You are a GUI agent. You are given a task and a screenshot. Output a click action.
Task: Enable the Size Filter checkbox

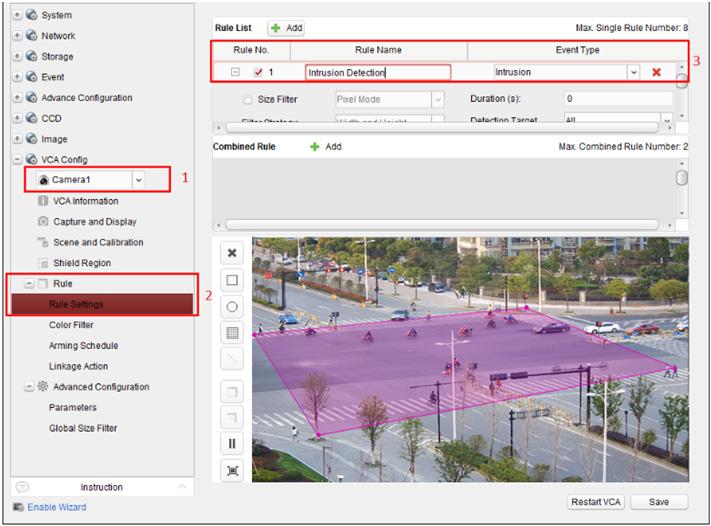coord(248,99)
